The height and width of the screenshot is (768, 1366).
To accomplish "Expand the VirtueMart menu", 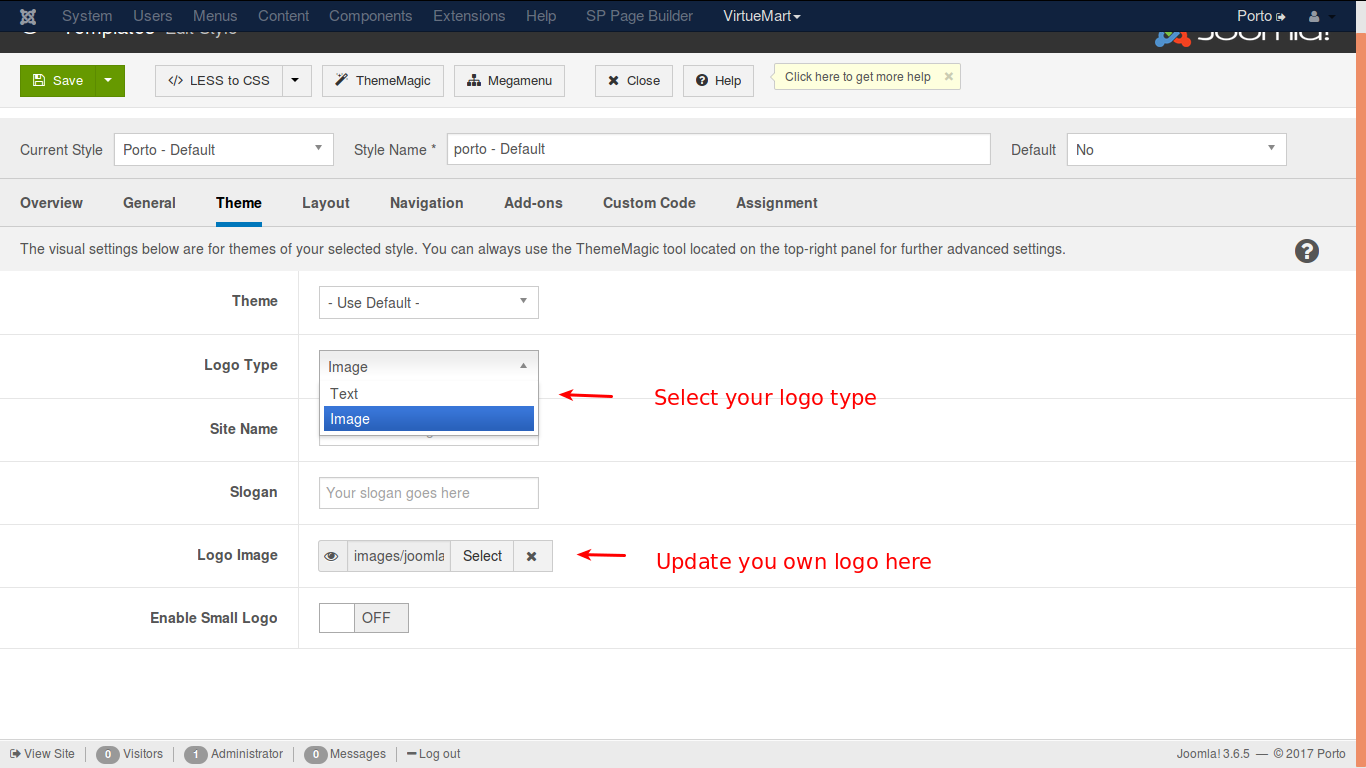I will tap(762, 16).
